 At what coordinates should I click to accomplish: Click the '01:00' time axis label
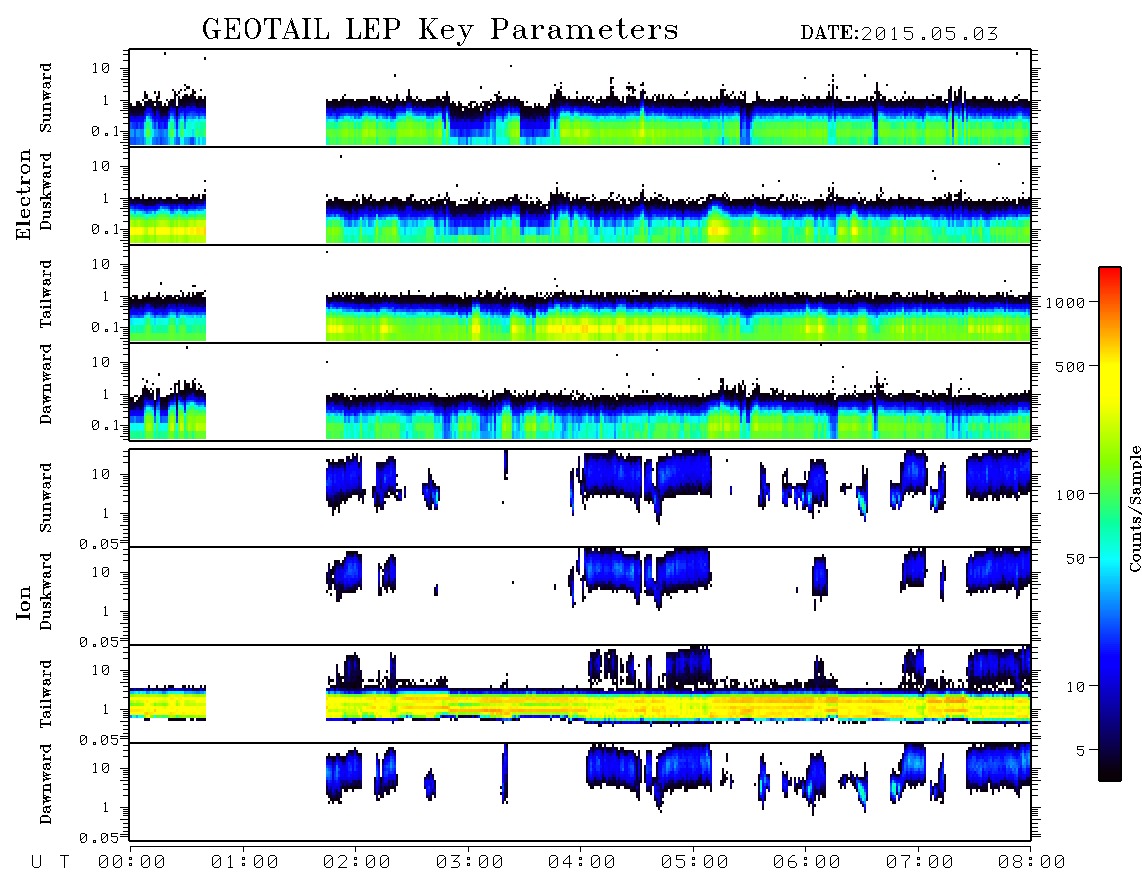click(x=245, y=862)
